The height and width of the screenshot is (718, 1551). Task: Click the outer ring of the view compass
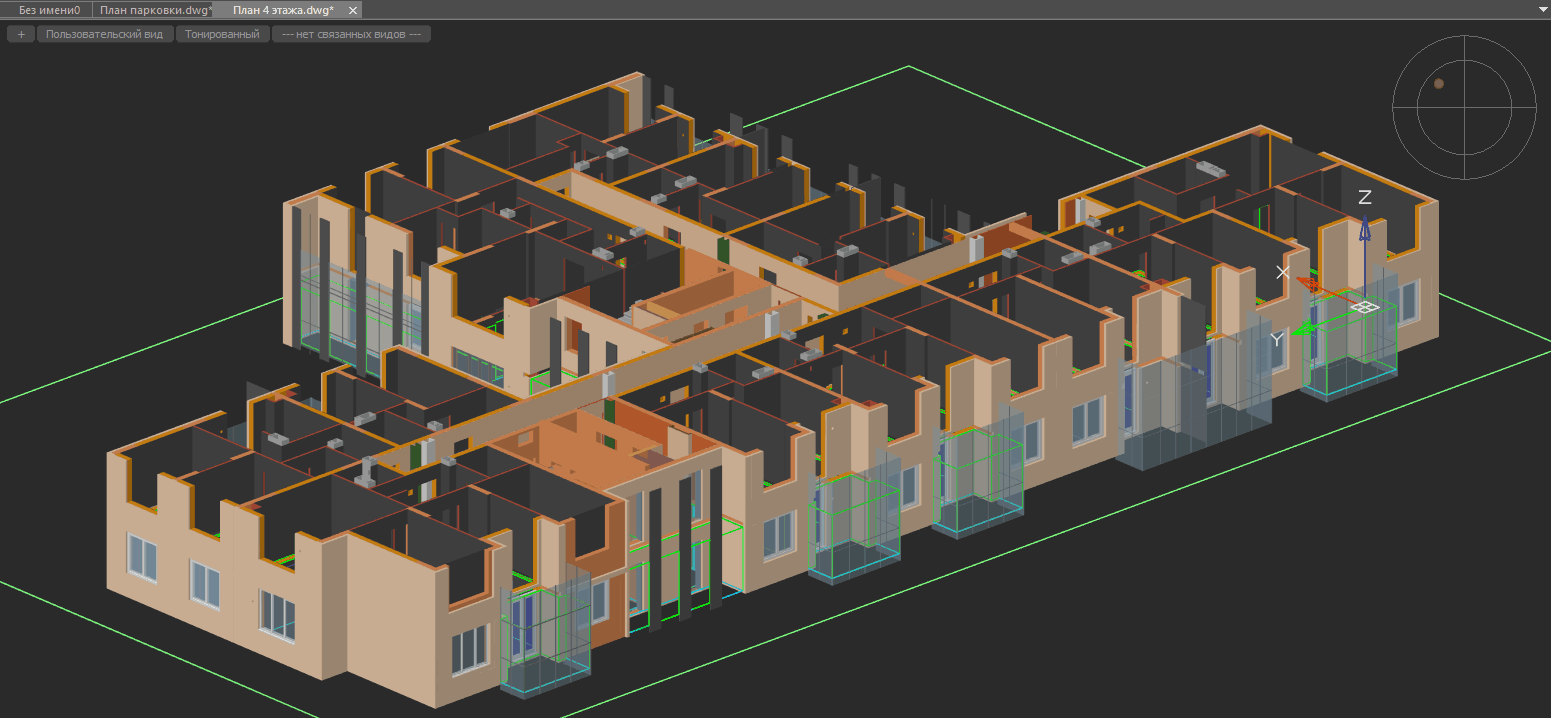tap(1464, 39)
